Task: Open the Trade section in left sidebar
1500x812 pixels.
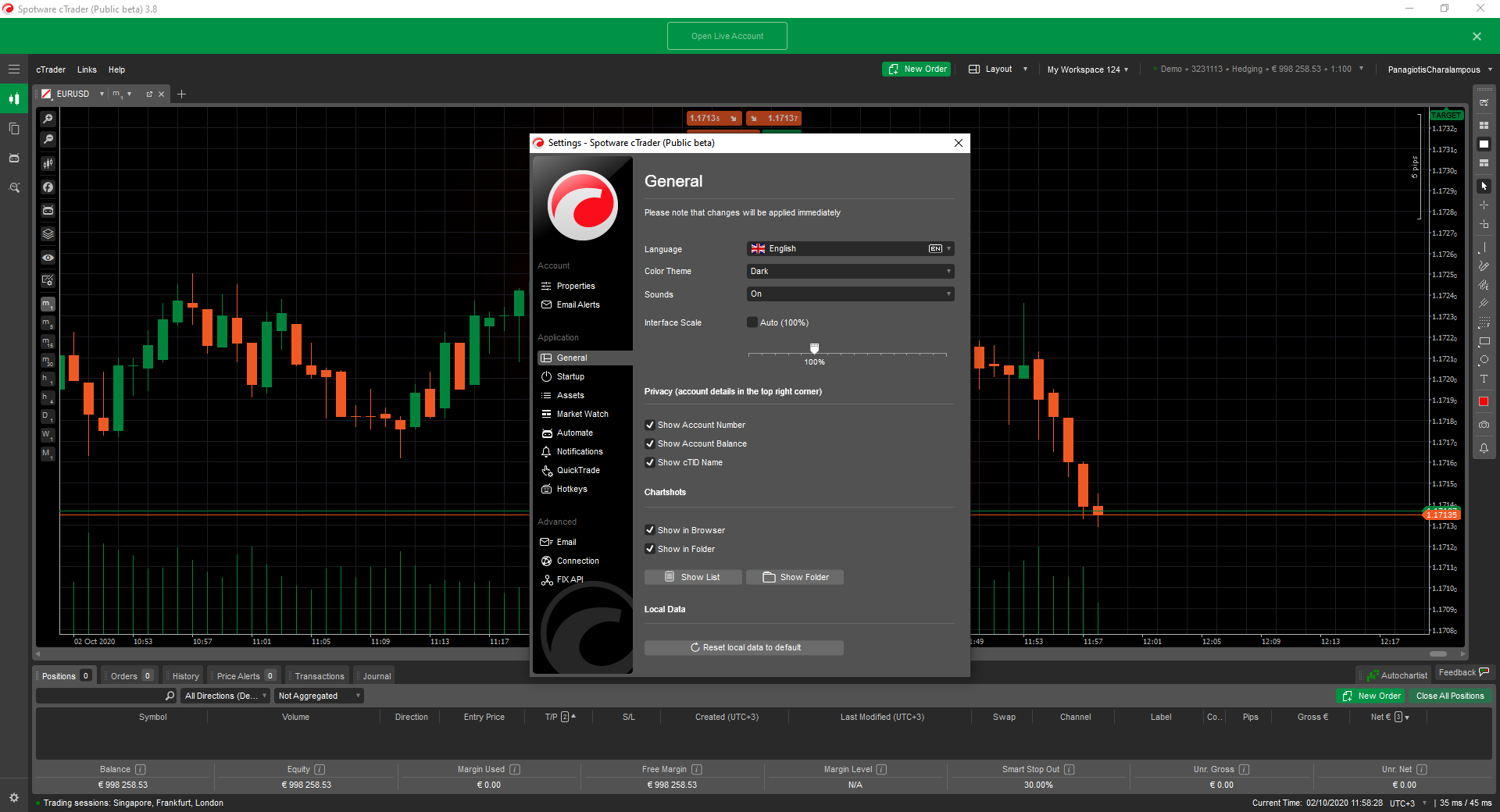Action: click(14, 99)
